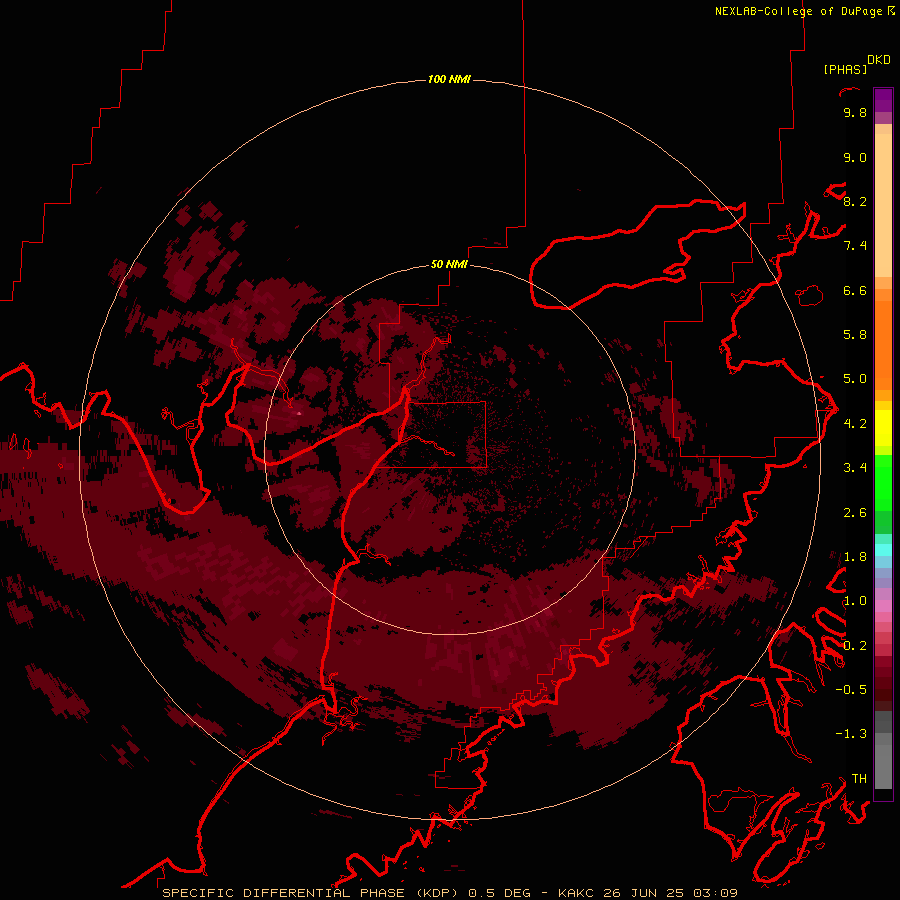Screen dimensions: 900x900
Task: Click the [PHAS] units label
Action: [x=845, y=69]
